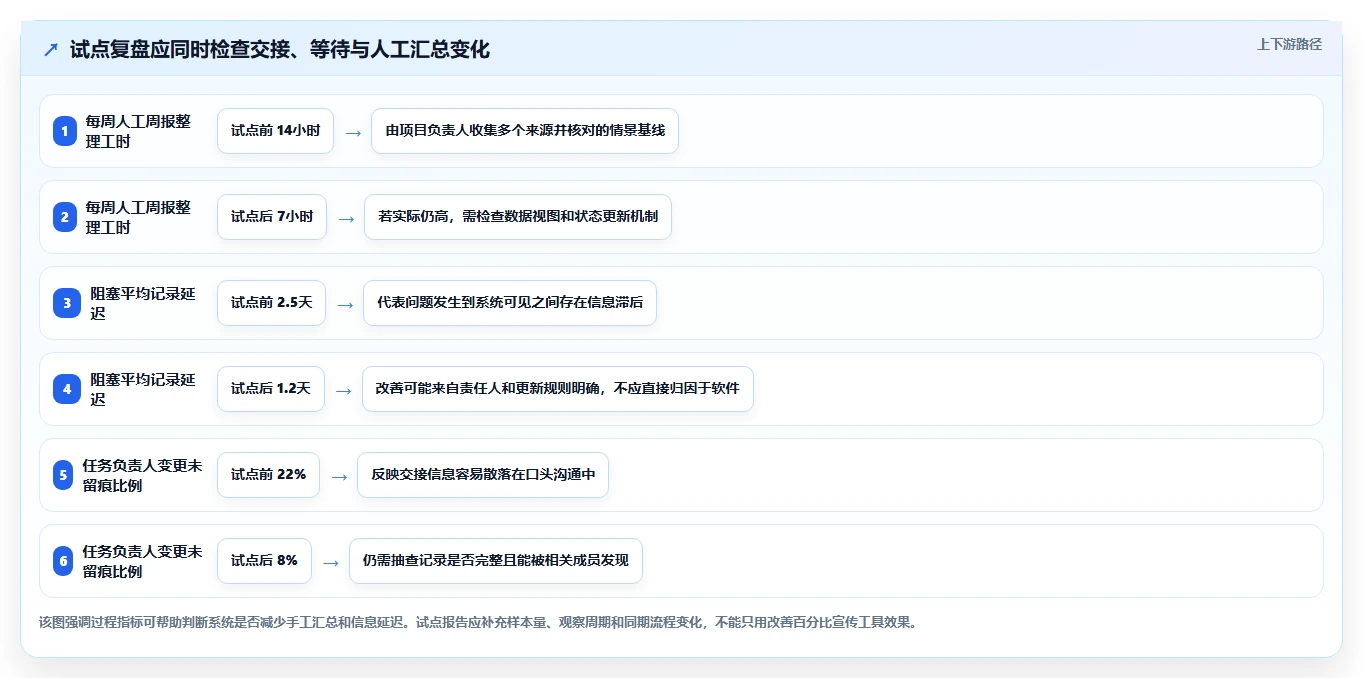Click the number 2 badge
The width and height of the screenshot is (1363, 678).
(65, 217)
